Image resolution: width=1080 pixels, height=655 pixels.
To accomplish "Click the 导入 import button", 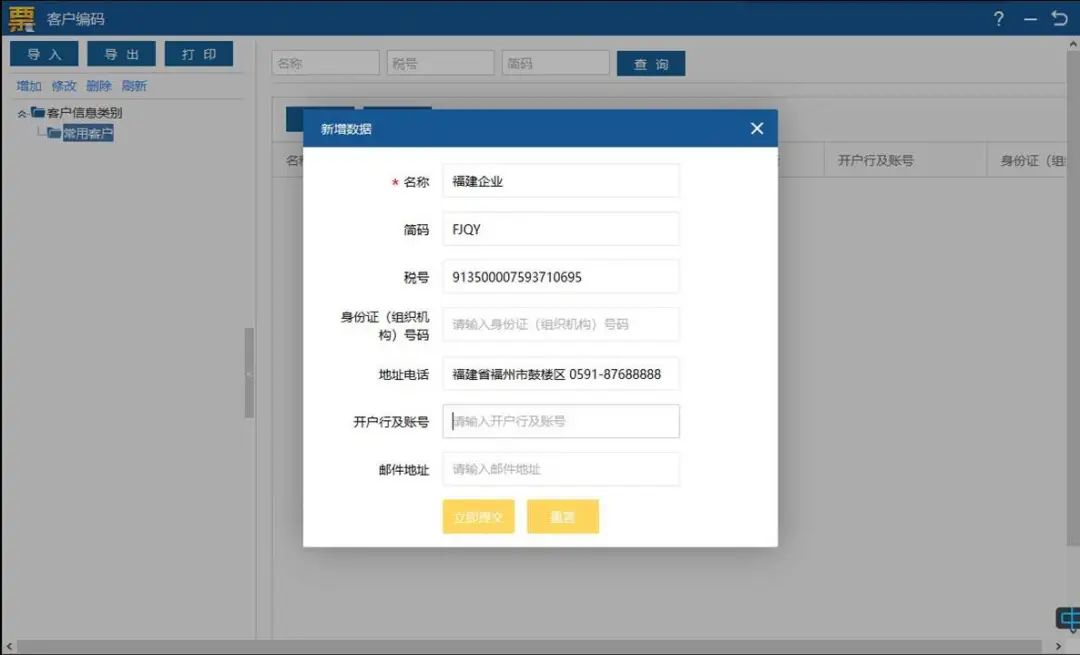I will pos(44,53).
